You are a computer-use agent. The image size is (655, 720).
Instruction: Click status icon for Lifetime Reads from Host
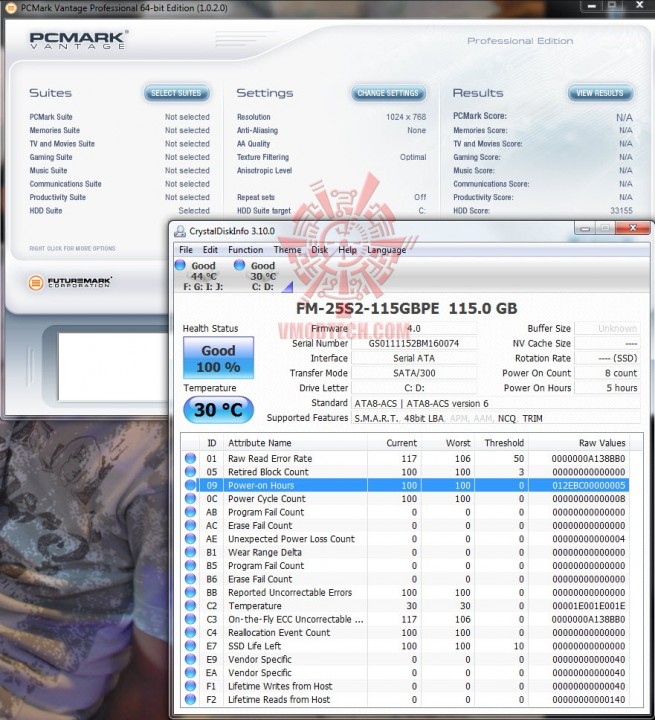pyautogui.click(x=190, y=699)
